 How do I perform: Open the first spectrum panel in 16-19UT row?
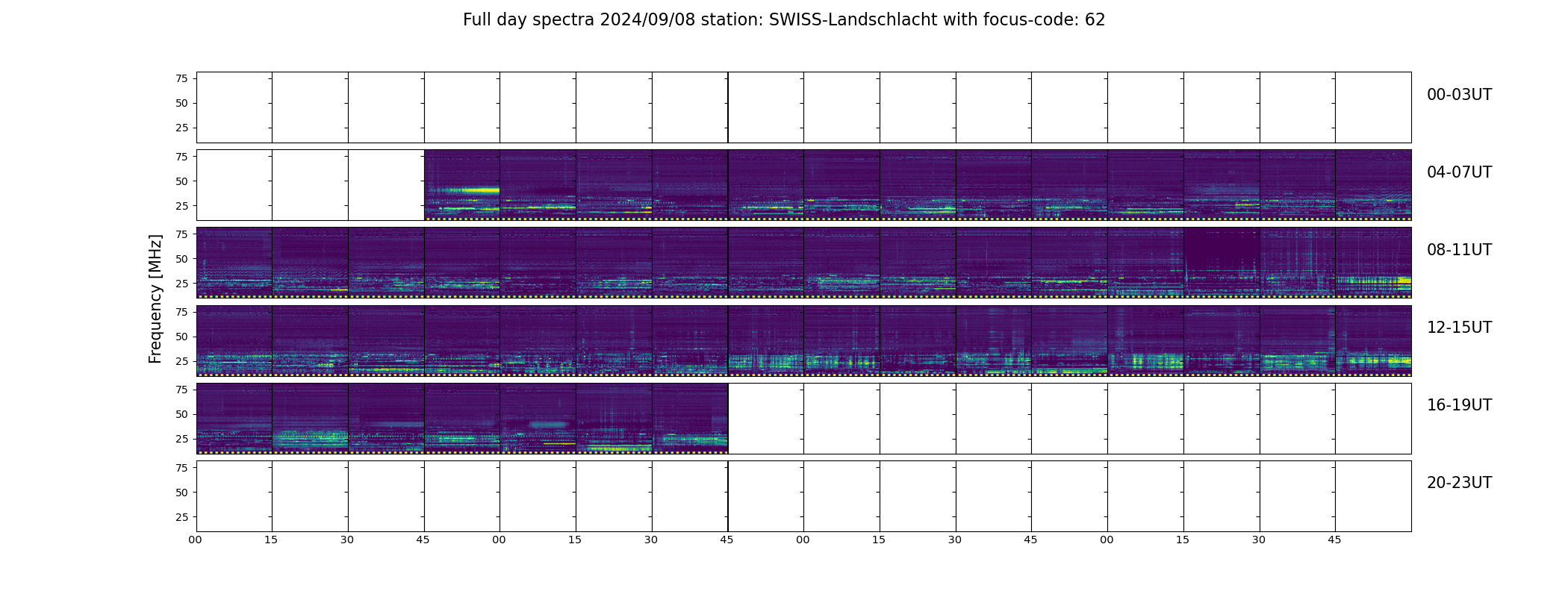tap(234, 418)
